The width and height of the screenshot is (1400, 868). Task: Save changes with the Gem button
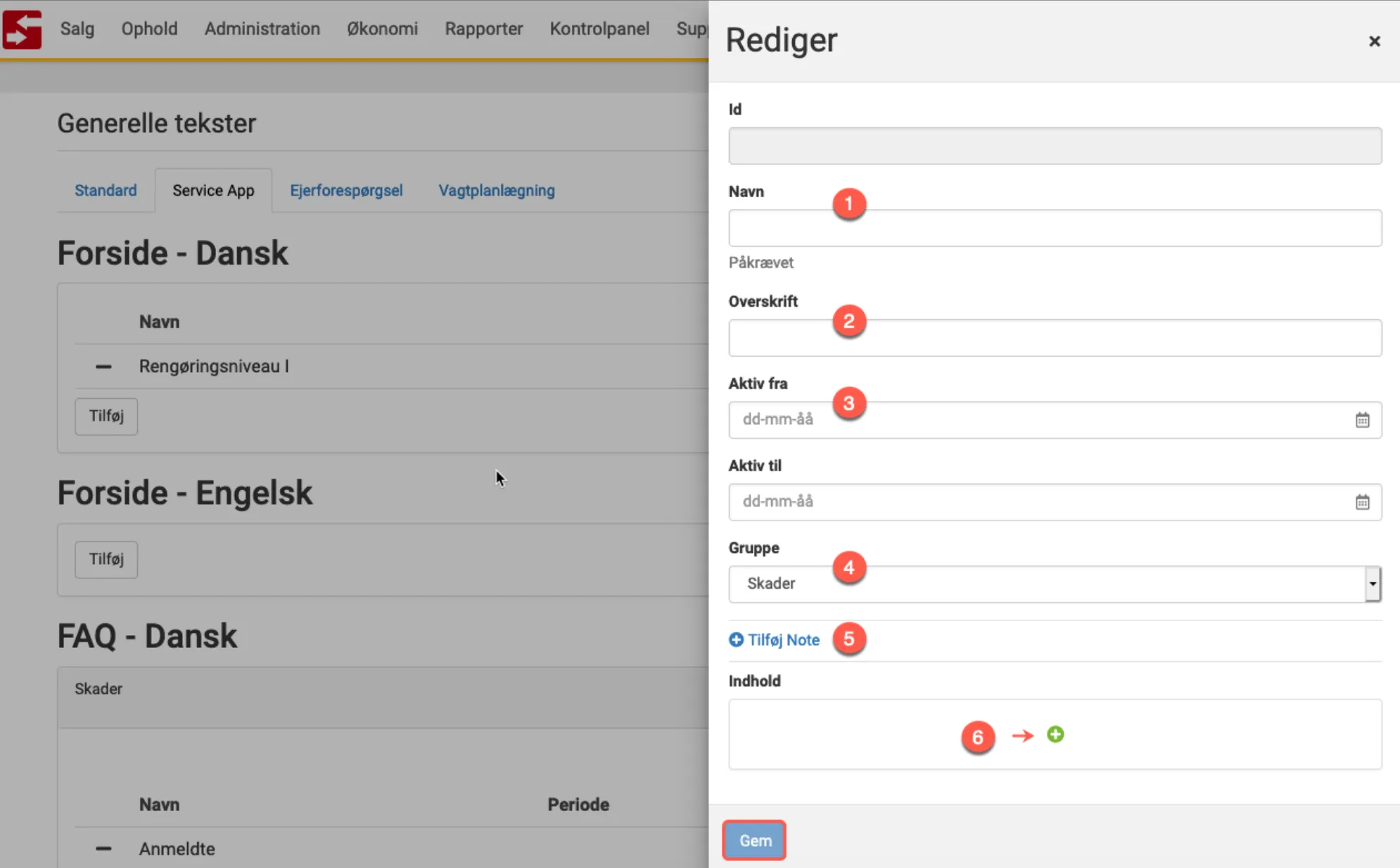[754, 841]
